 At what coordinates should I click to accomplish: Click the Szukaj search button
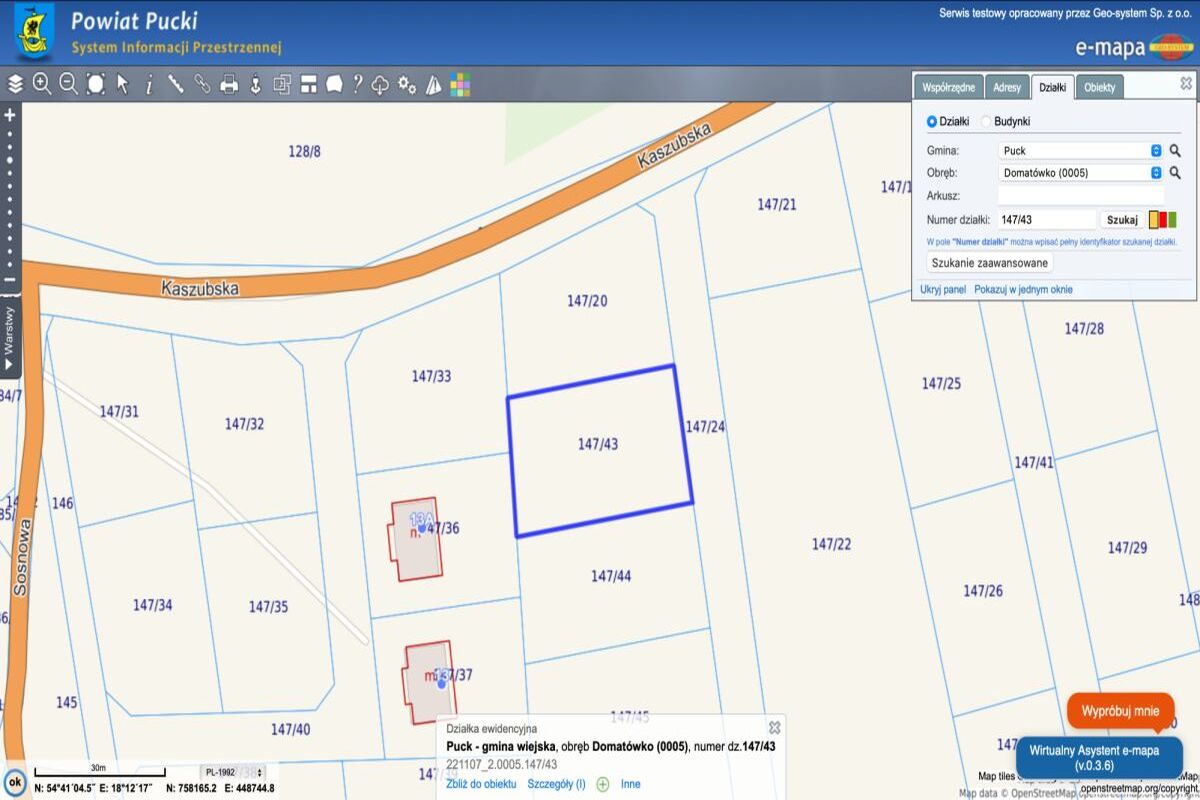tap(1122, 220)
